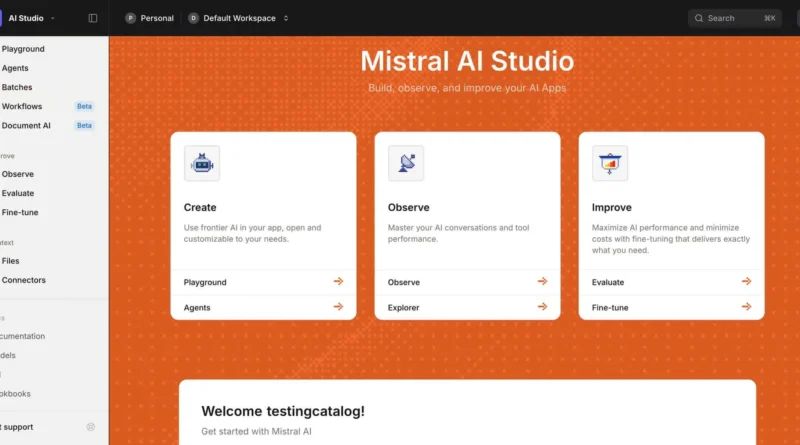Viewport: 800px width, 445px height.
Task: Click the Create card heading
Action: [x=200, y=207]
